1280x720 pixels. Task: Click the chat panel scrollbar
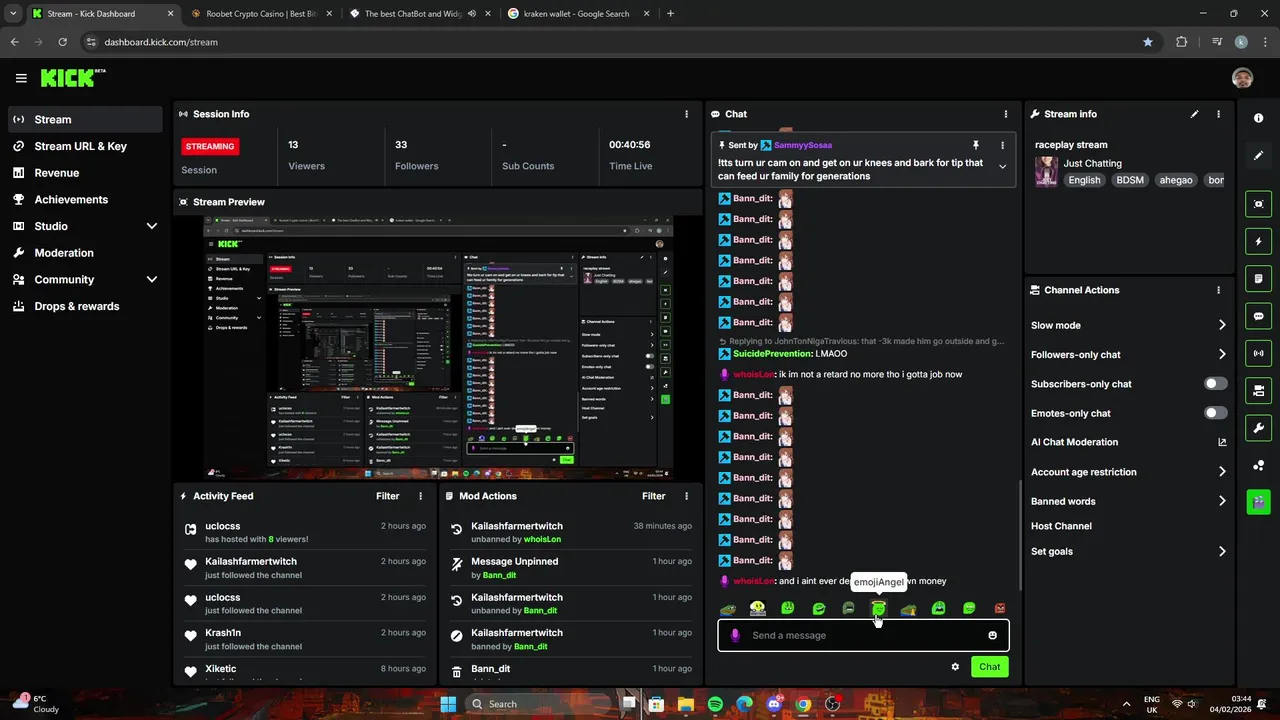[1019, 535]
